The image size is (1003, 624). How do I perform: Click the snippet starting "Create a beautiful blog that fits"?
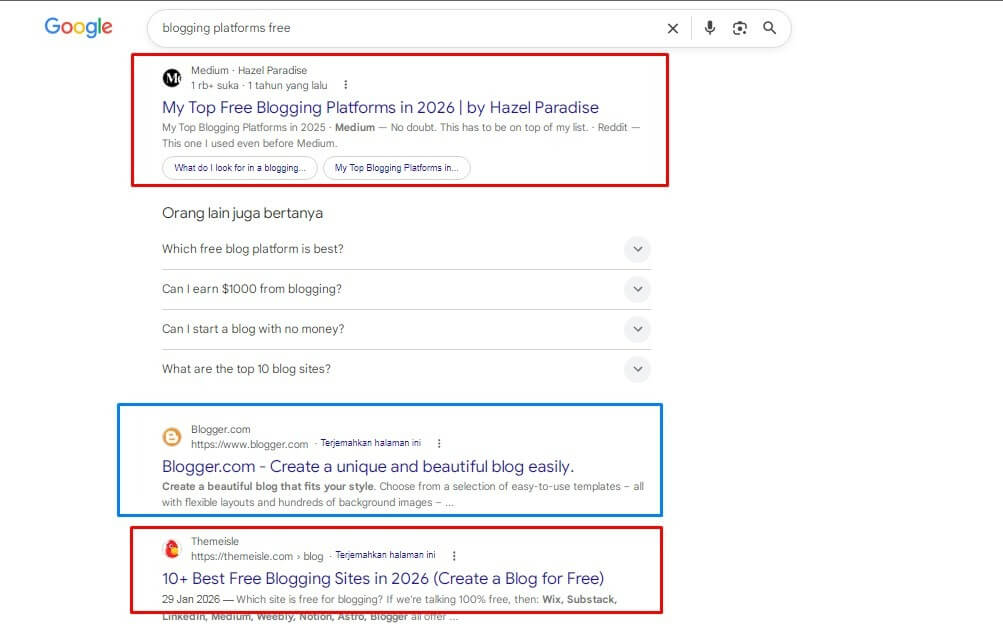click(x=403, y=494)
